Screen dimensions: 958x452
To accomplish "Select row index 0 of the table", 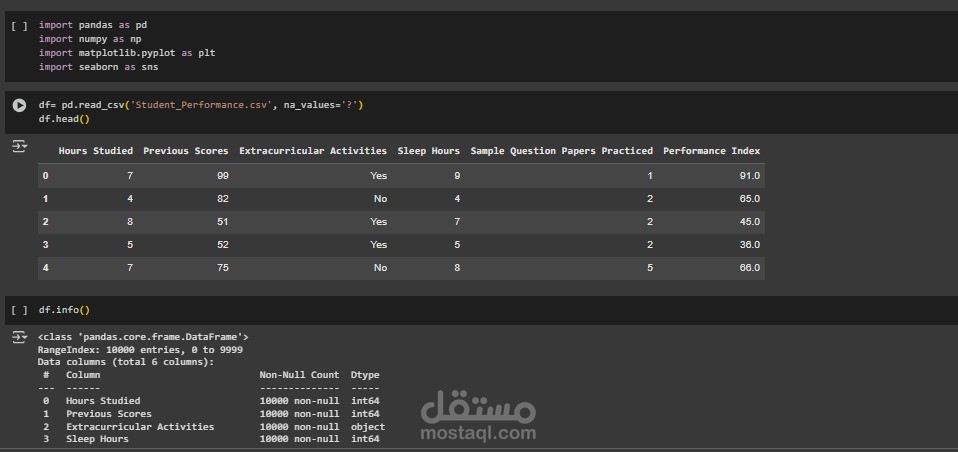I will 45,176.
